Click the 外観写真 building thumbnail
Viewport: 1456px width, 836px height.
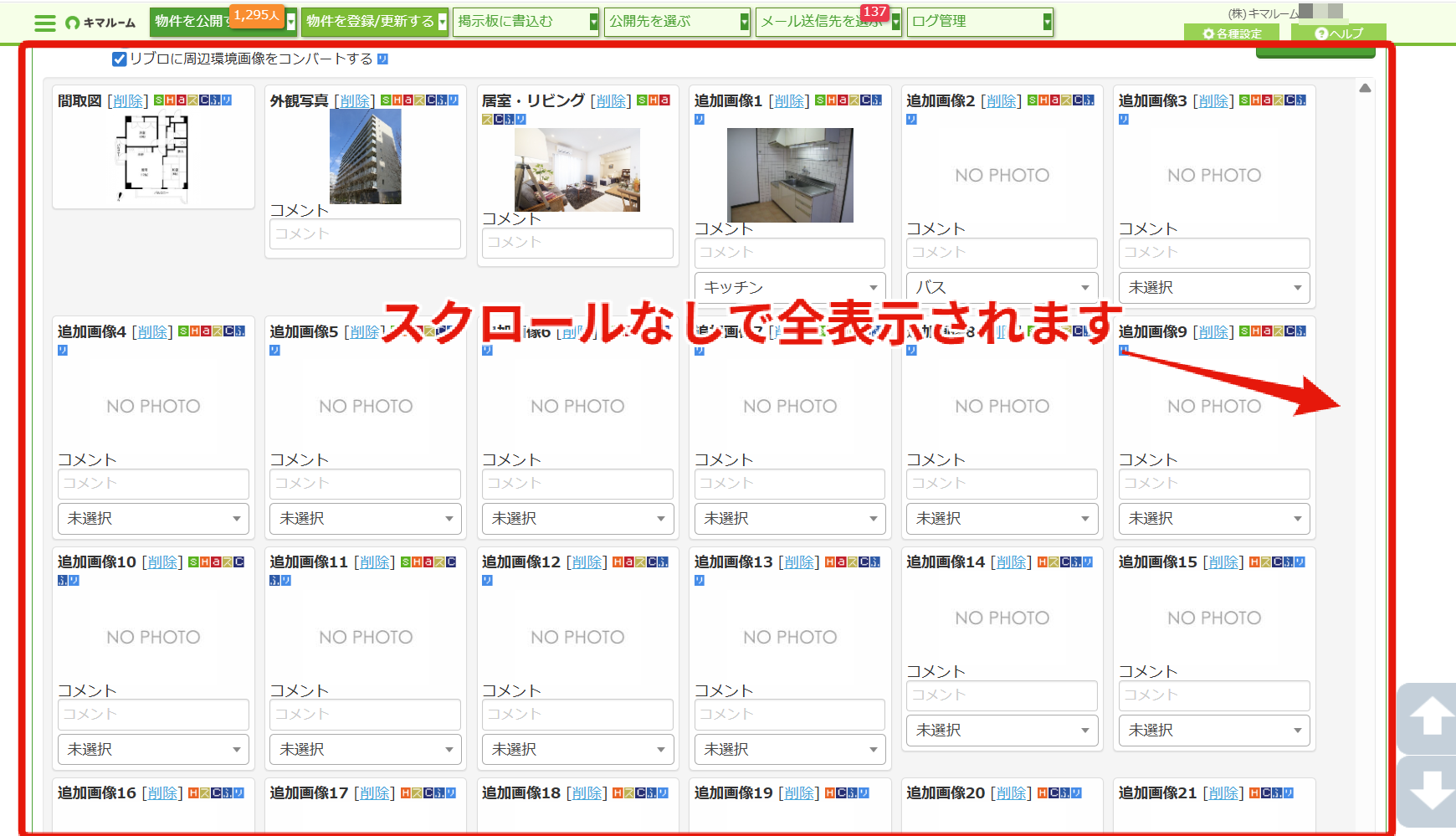pos(365,156)
